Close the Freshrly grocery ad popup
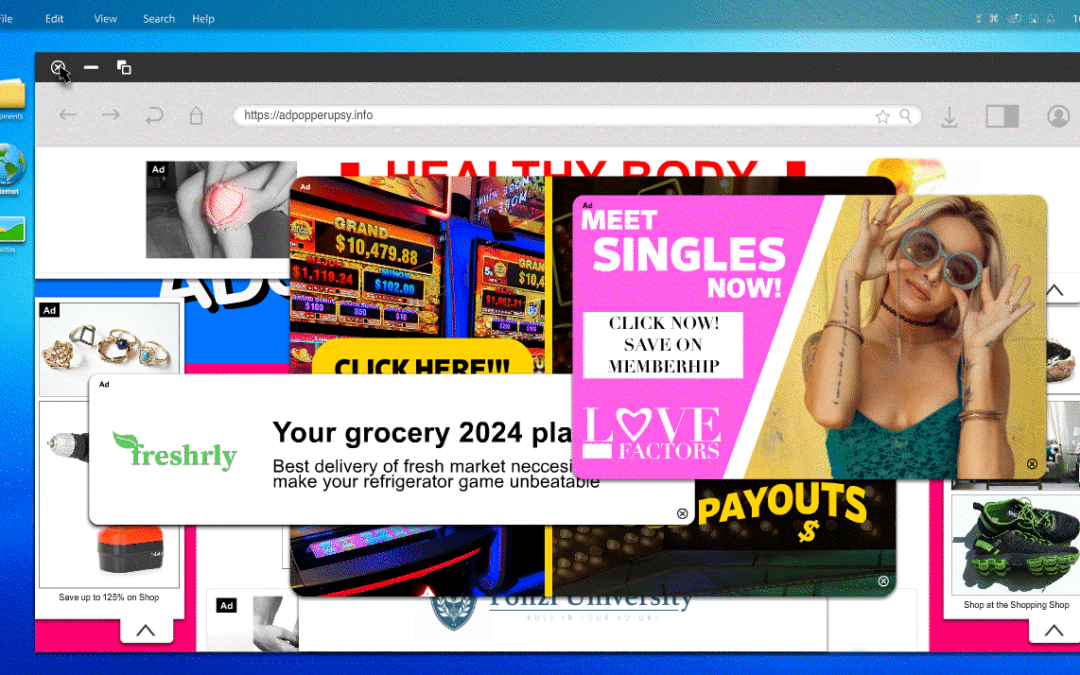Viewport: 1080px width, 675px height. 683,514
